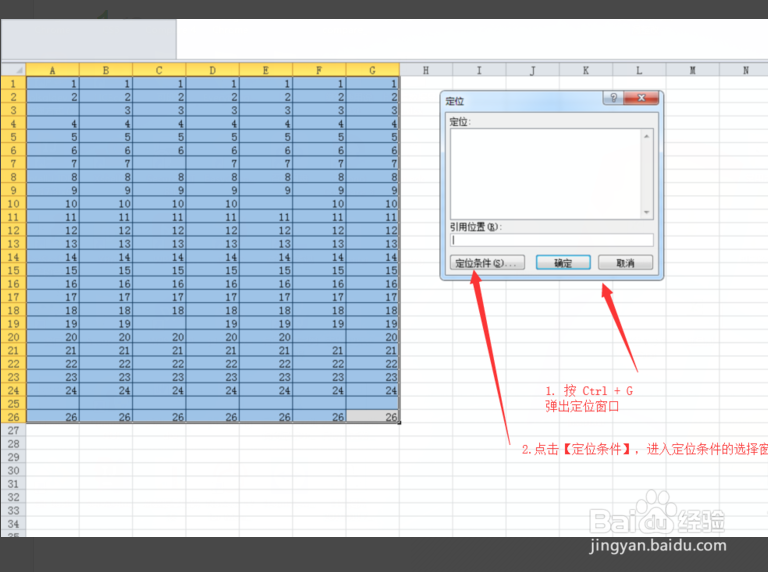Click cell E22 containing 22
Image resolution: width=768 pixels, height=572 pixels.
266,363
